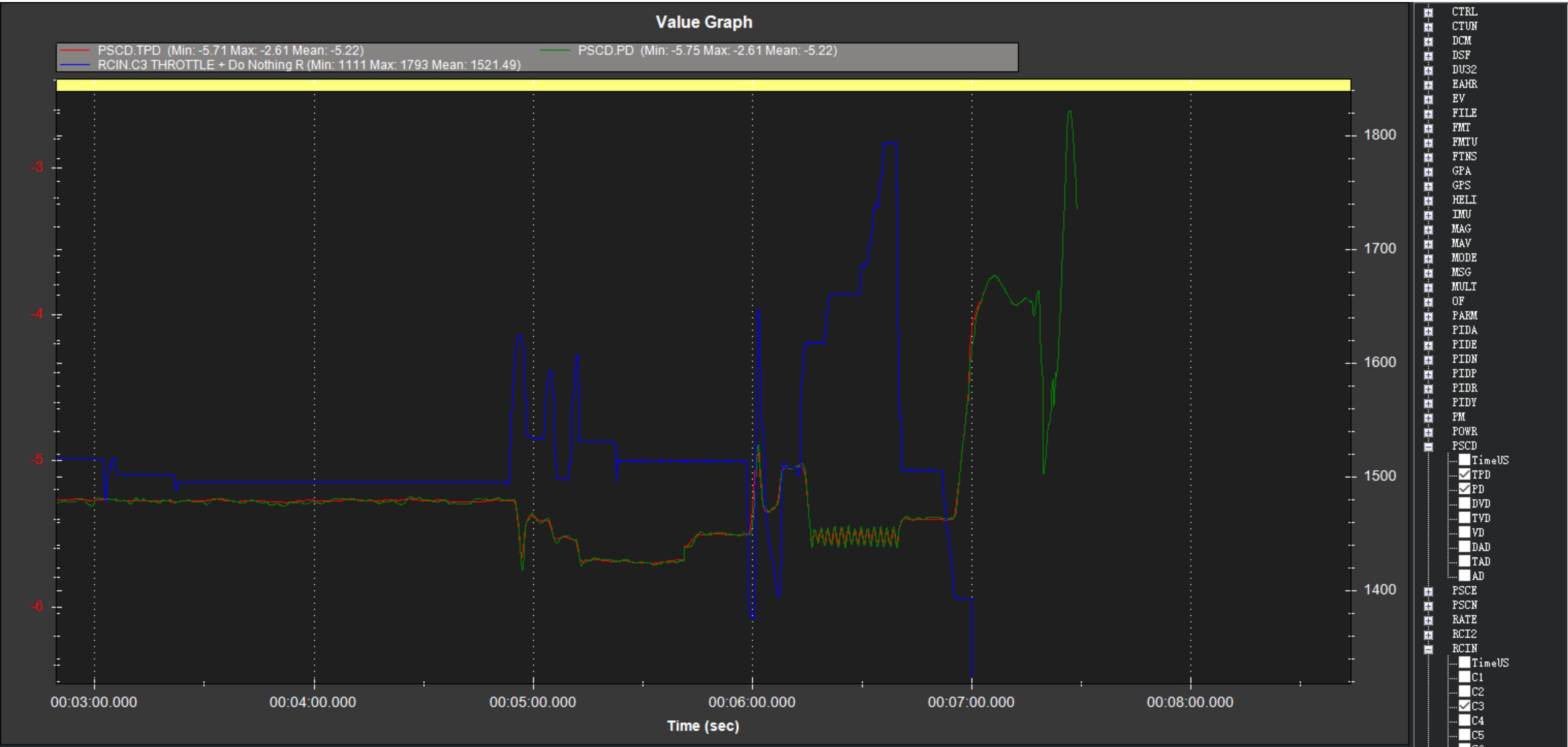Viewport: 1568px width, 747px height.
Task: Select the DU32 tree item label
Action: (1464, 70)
